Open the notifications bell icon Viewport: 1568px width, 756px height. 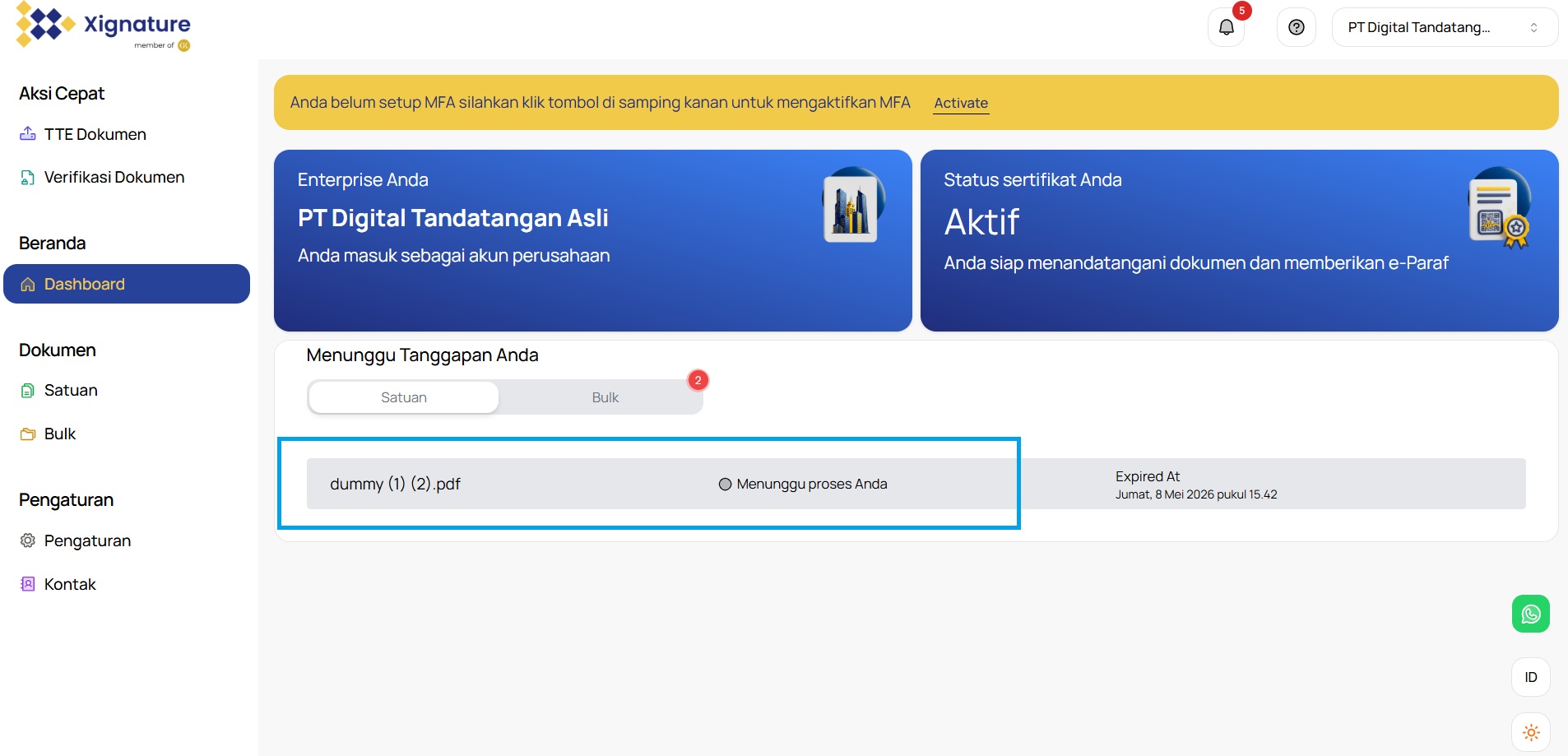[1226, 27]
